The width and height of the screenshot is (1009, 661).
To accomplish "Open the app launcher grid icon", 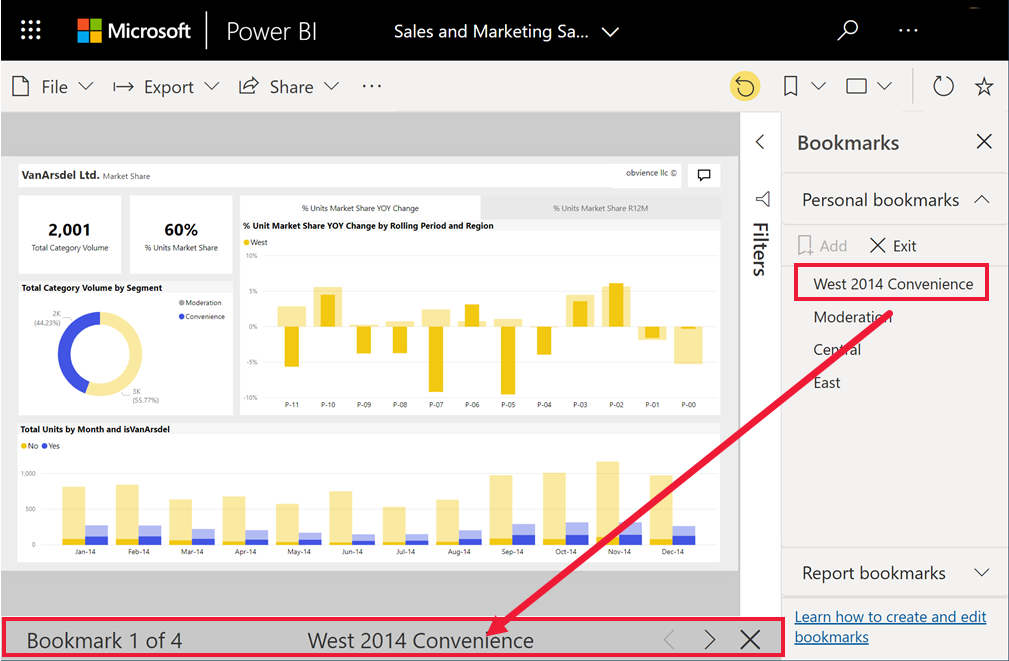I will [30, 30].
